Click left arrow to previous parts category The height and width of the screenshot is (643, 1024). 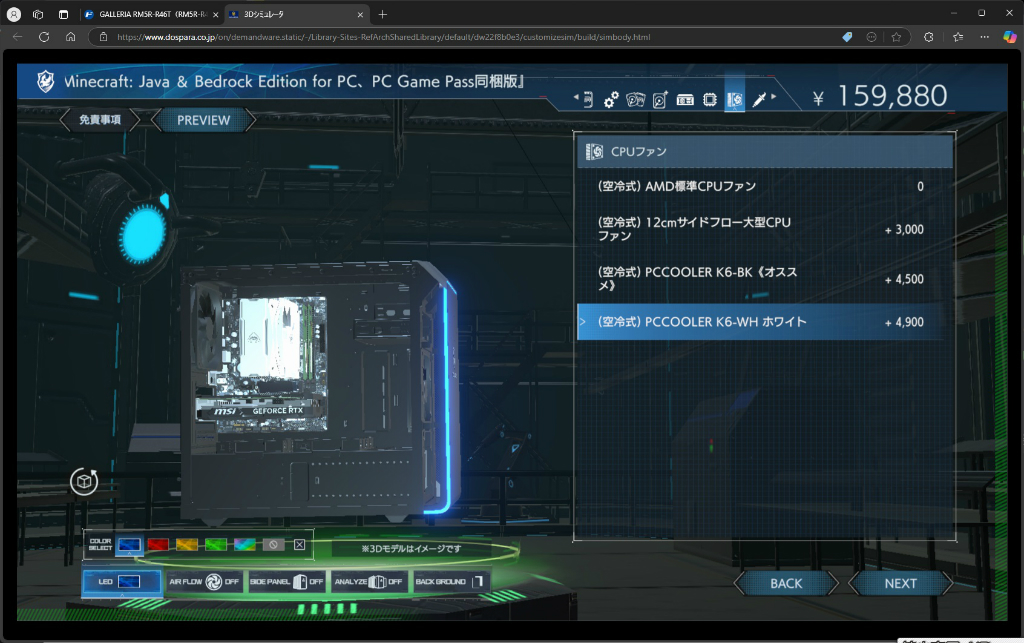click(x=576, y=98)
